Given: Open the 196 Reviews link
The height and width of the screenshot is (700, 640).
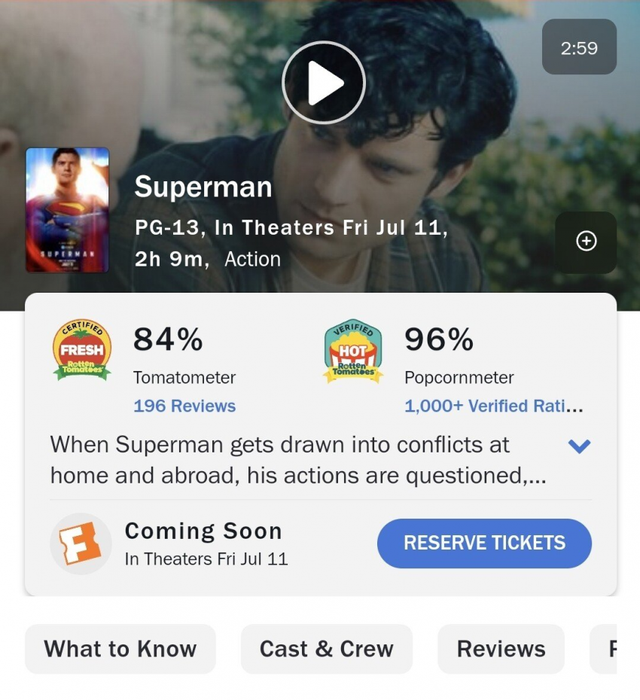Looking at the screenshot, I should coord(184,406).
